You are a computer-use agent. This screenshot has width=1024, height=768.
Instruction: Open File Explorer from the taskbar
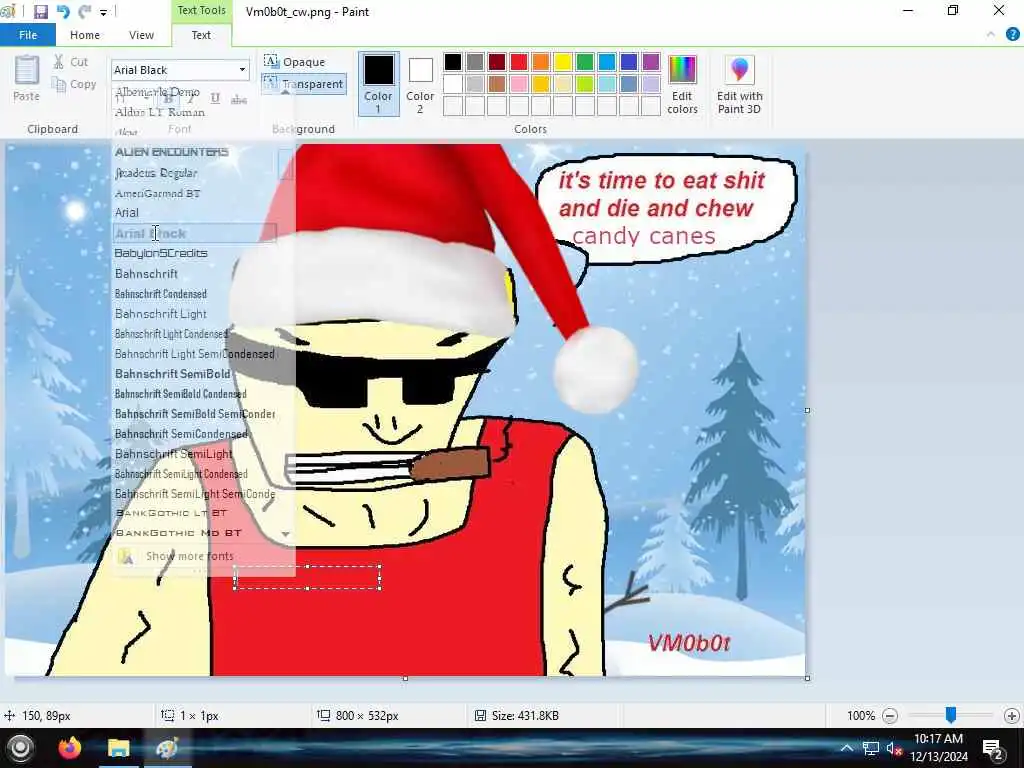pos(119,748)
